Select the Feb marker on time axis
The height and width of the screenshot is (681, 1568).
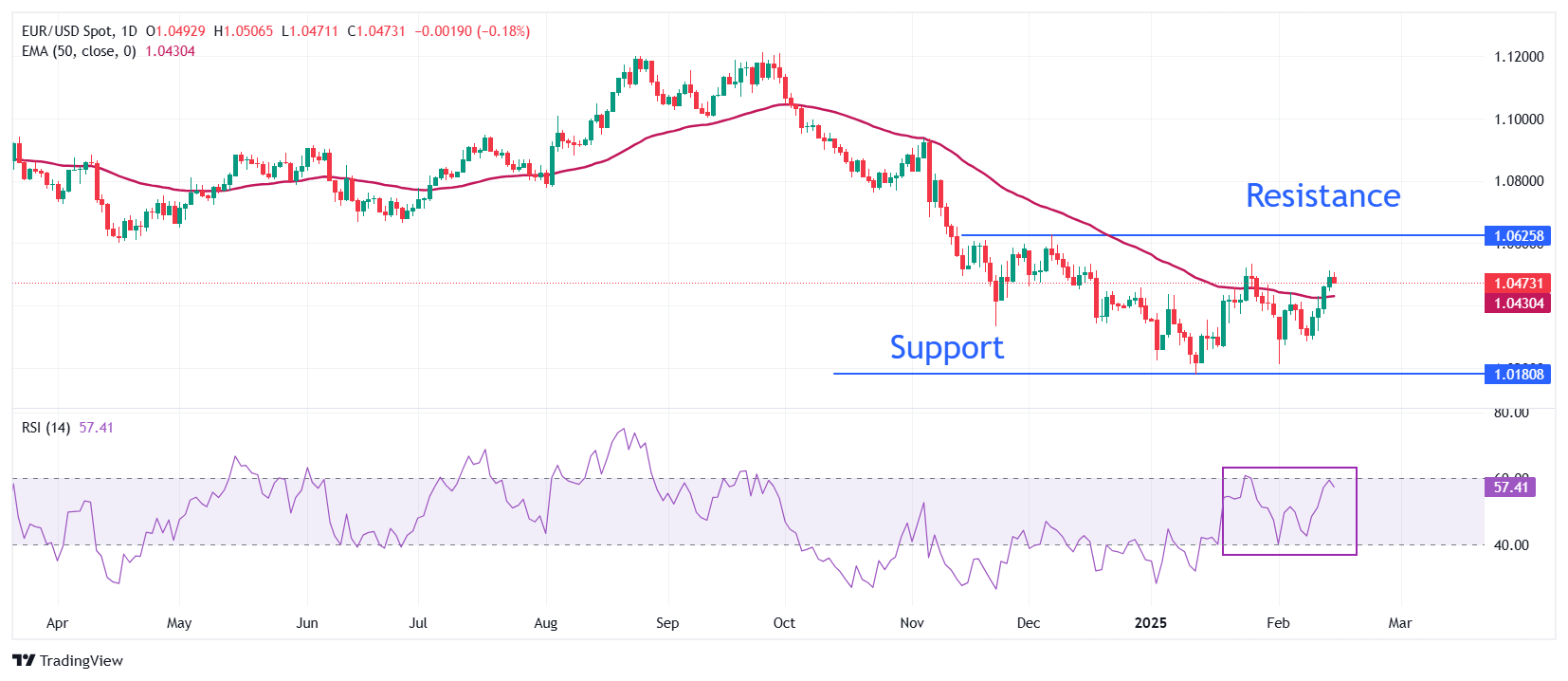coord(1278,623)
